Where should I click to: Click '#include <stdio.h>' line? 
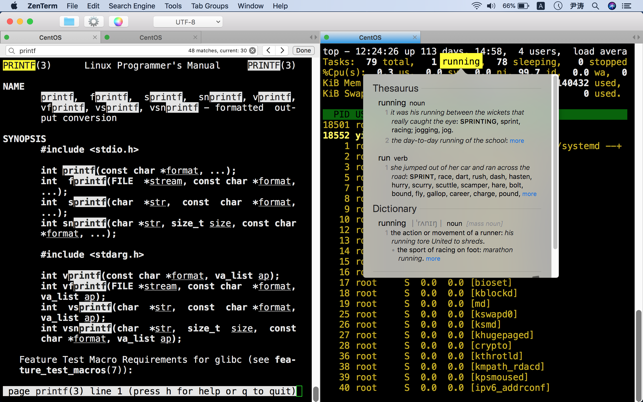pos(89,150)
